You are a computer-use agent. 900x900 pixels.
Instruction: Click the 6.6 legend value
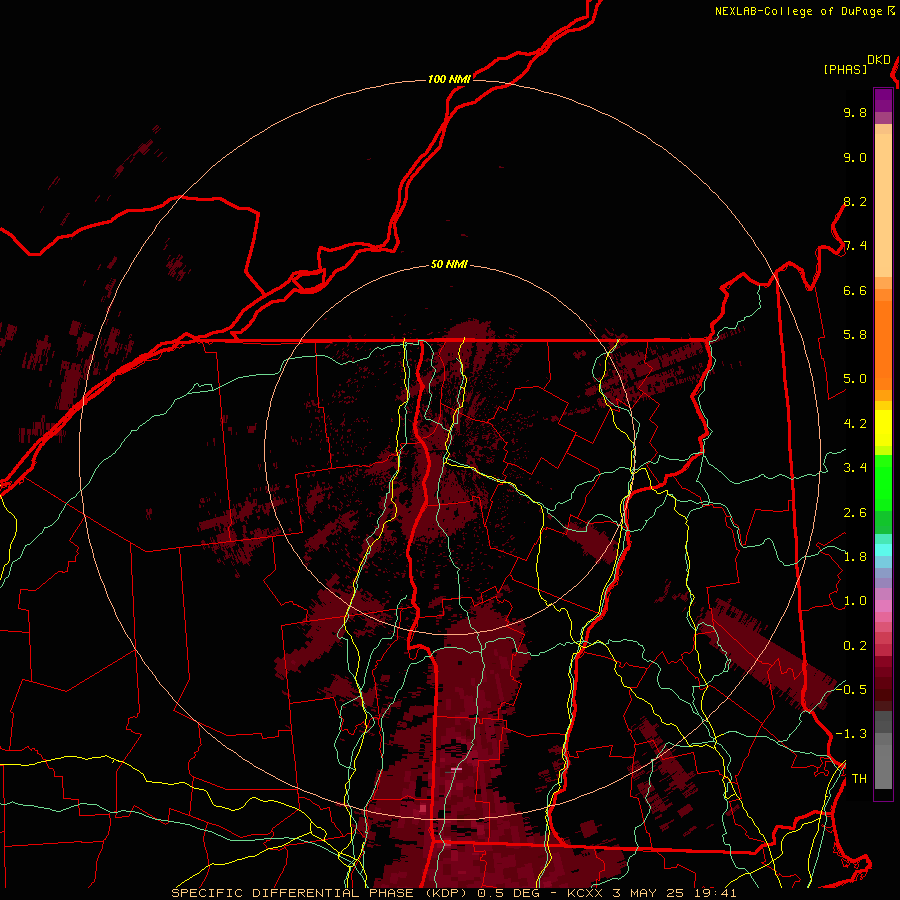click(x=855, y=291)
